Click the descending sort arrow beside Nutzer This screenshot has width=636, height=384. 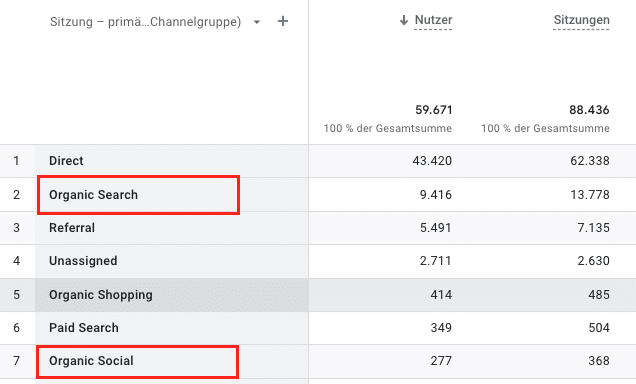404,20
